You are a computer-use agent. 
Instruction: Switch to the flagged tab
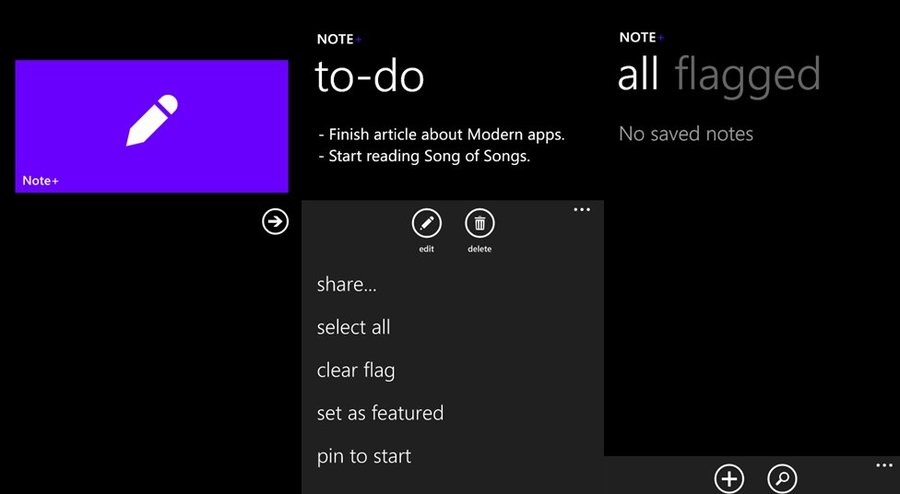click(747, 75)
